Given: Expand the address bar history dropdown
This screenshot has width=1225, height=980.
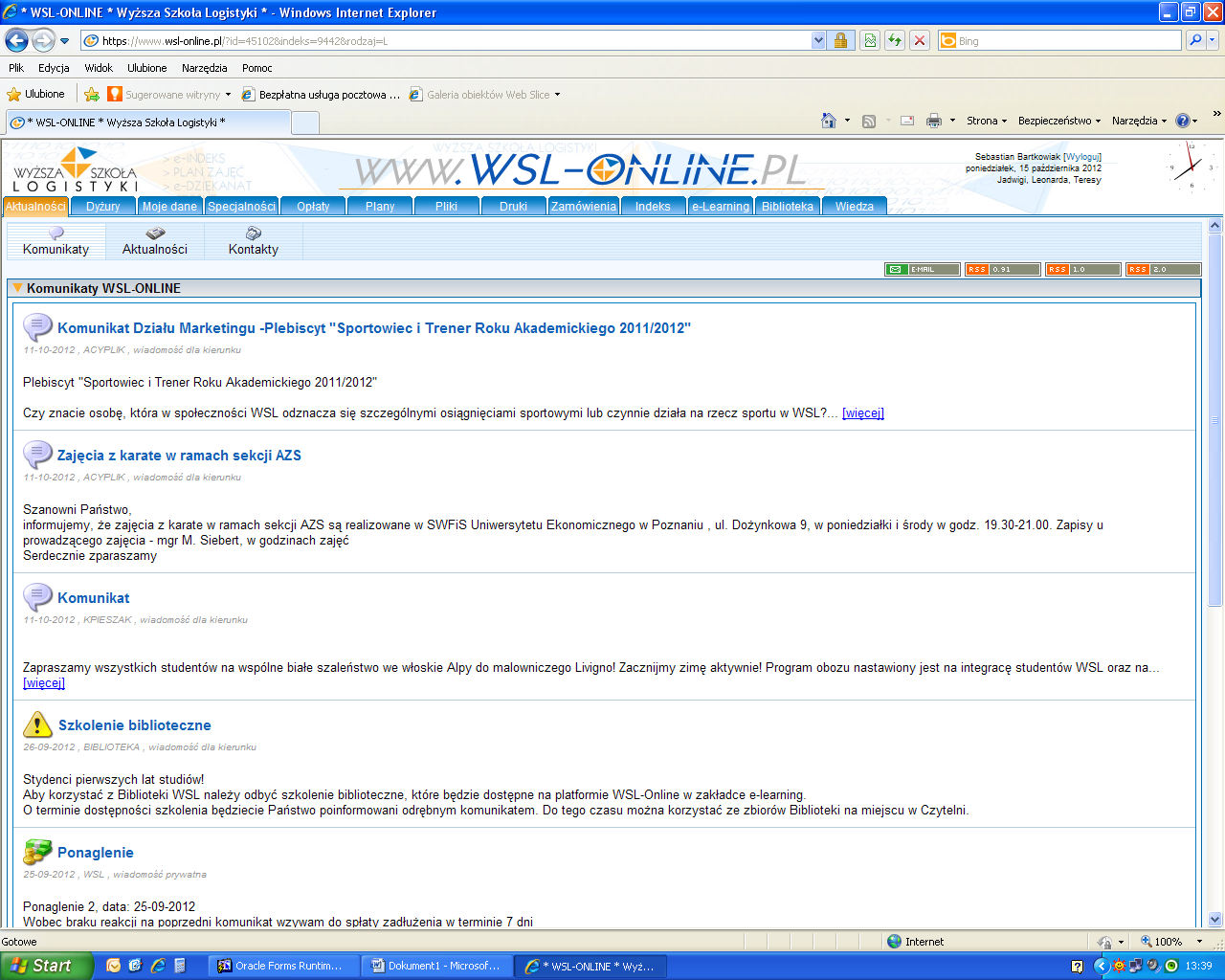Looking at the screenshot, I should pyautogui.click(x=818, y=41).
